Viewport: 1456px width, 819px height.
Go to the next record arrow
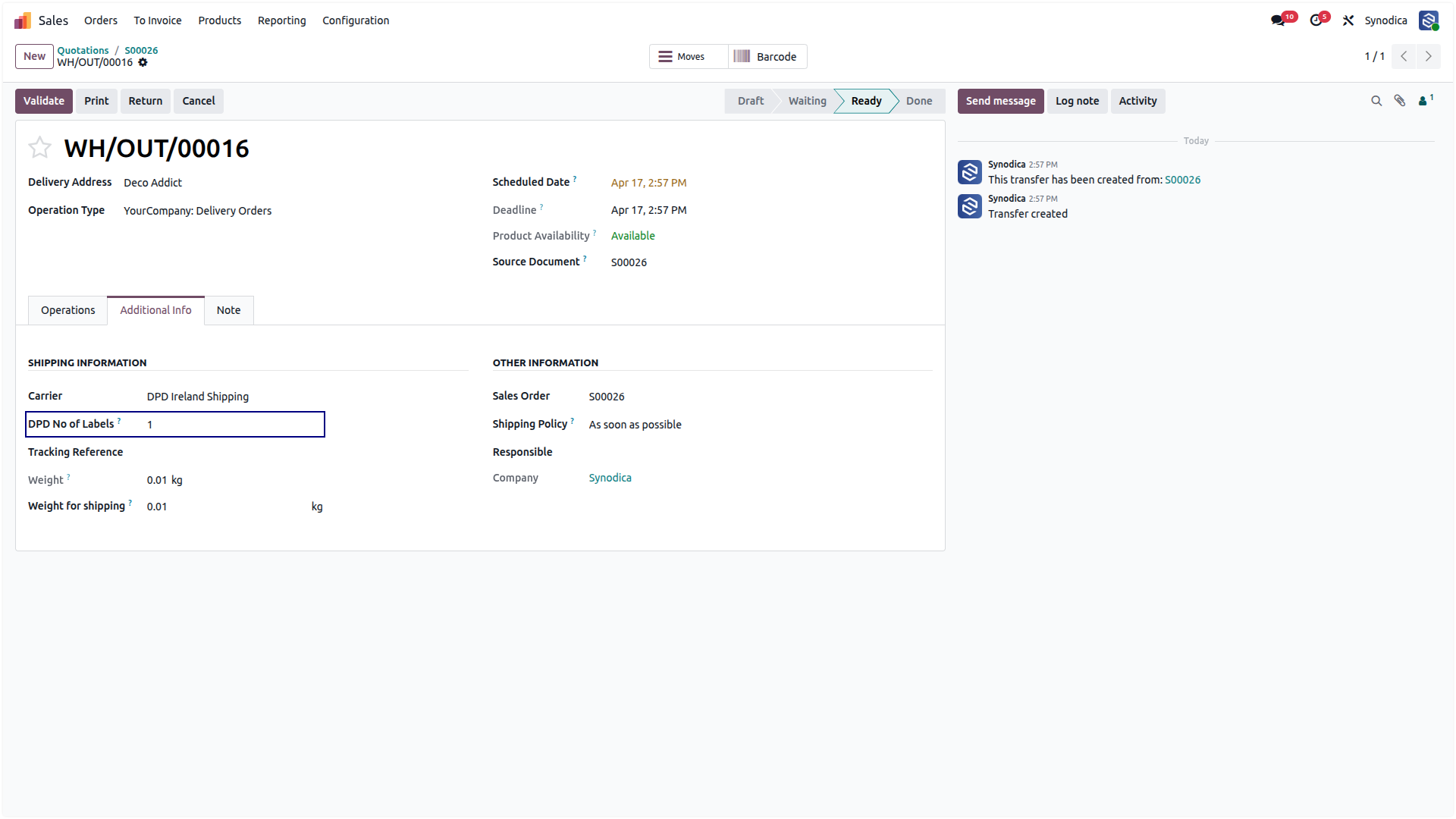pyautogui.click(x=1429, y=57)
